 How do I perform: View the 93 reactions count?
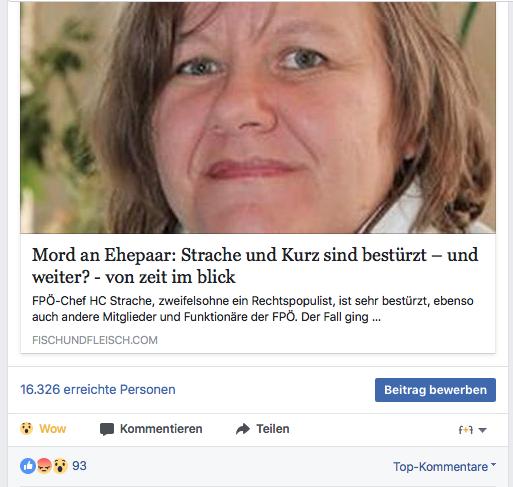[x=79, y=466]
